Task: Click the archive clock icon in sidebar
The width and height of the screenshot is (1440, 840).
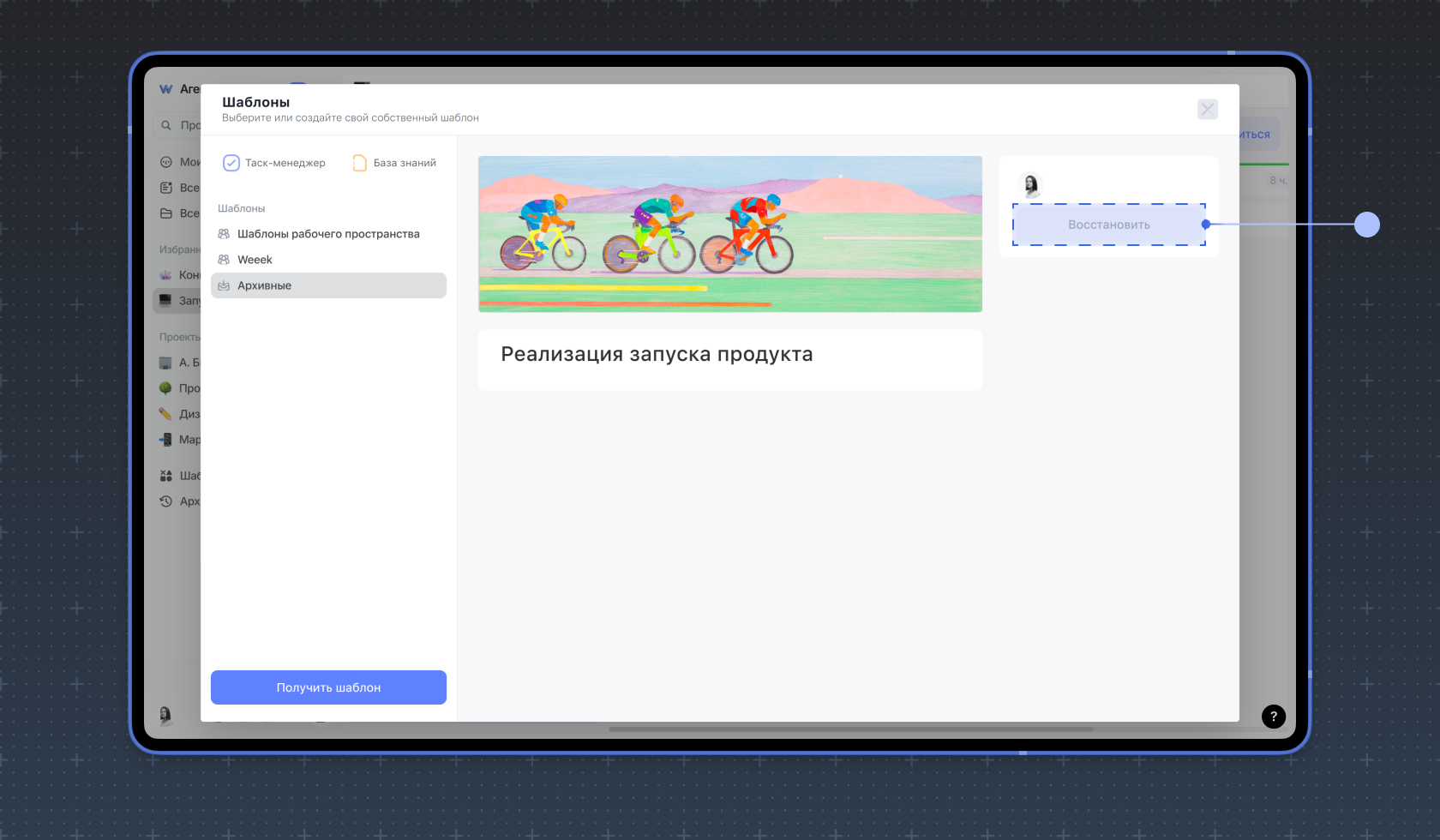Action: pos(166,501)
